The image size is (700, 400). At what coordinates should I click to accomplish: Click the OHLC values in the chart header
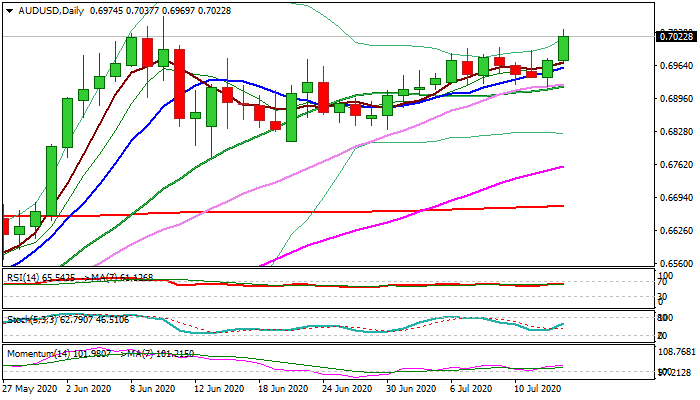[x=160, y=10]
